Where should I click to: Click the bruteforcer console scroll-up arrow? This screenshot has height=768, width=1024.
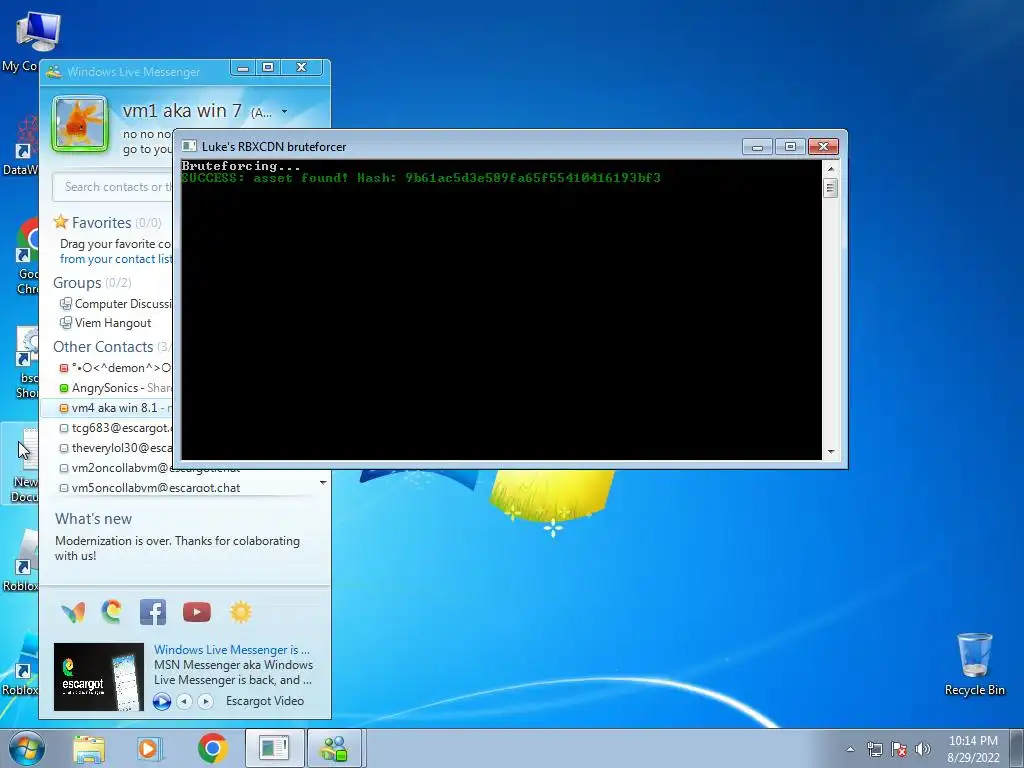[x=831, y=168]
